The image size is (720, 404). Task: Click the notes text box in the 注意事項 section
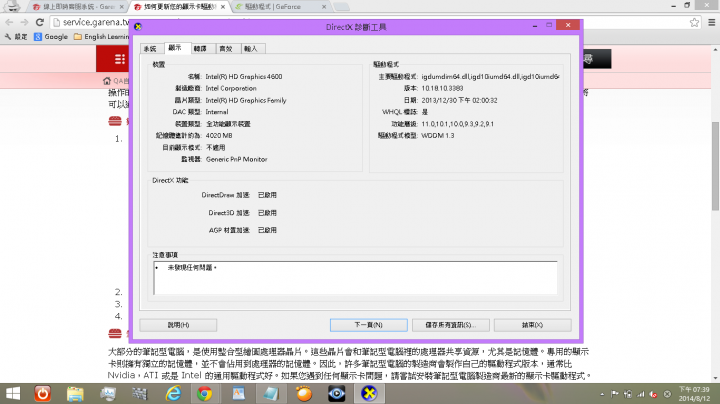pyautogui.click(x=355, y=278)
